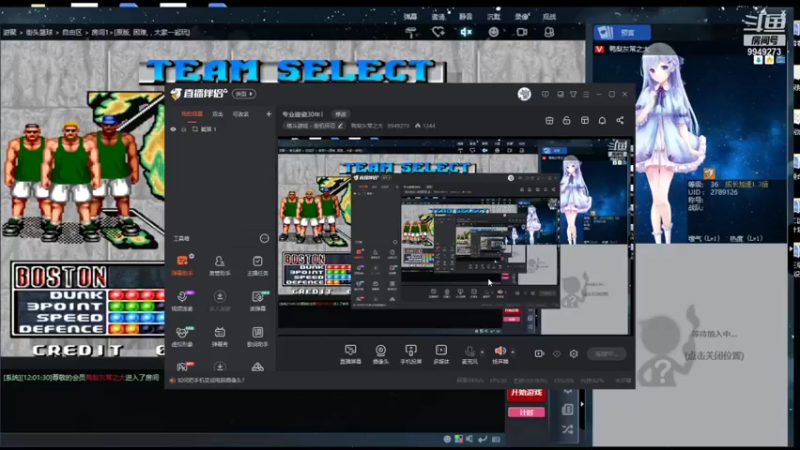Click the user avatar in title bar
Image resolution: width=800 pixels, height=450 pixels.
[x=524, y=94]
